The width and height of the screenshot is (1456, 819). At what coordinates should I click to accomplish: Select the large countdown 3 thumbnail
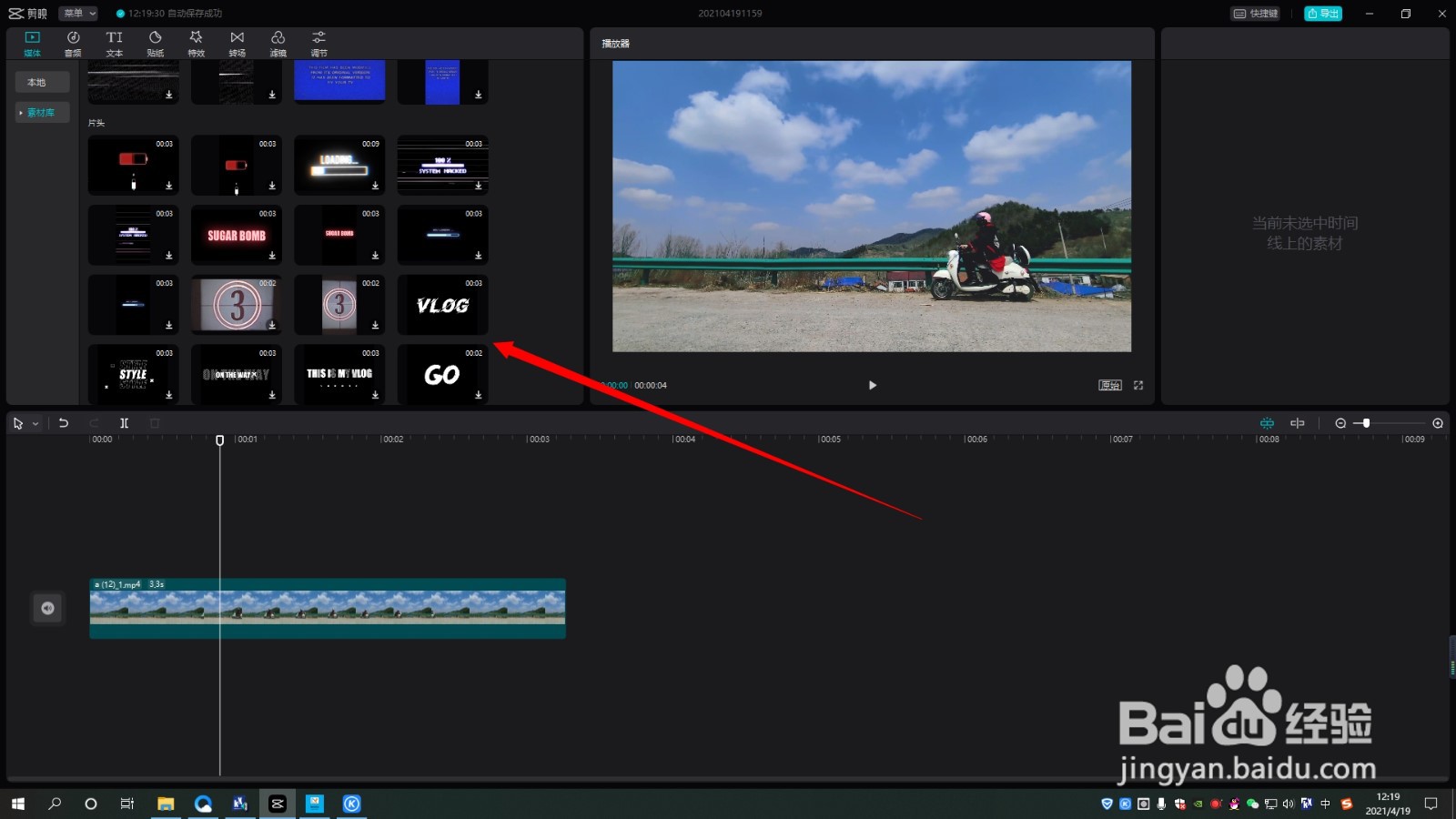(x=236, y=305)
